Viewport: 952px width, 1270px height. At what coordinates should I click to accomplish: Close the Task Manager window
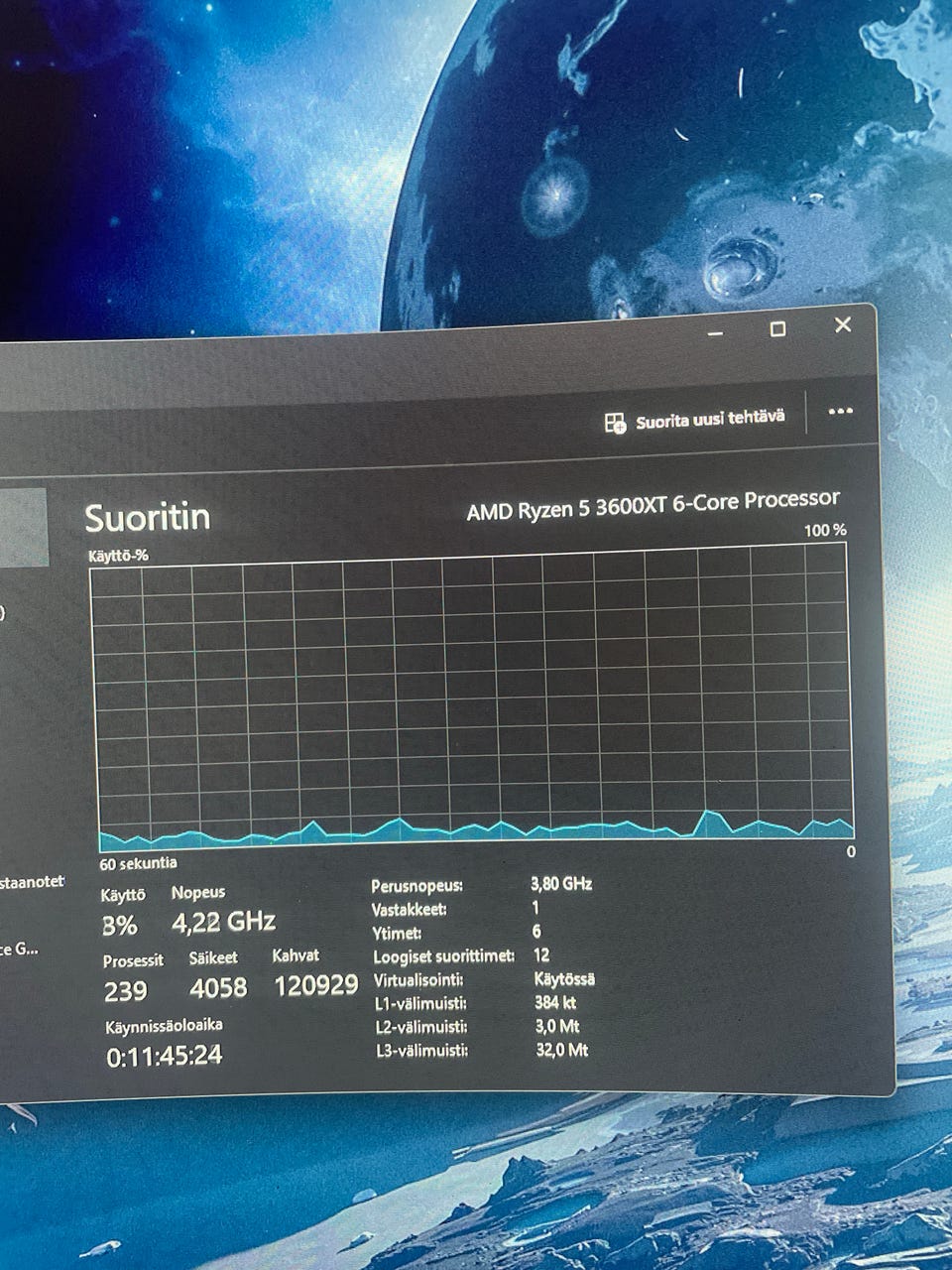pyautogui.click(x=843, y=324)
